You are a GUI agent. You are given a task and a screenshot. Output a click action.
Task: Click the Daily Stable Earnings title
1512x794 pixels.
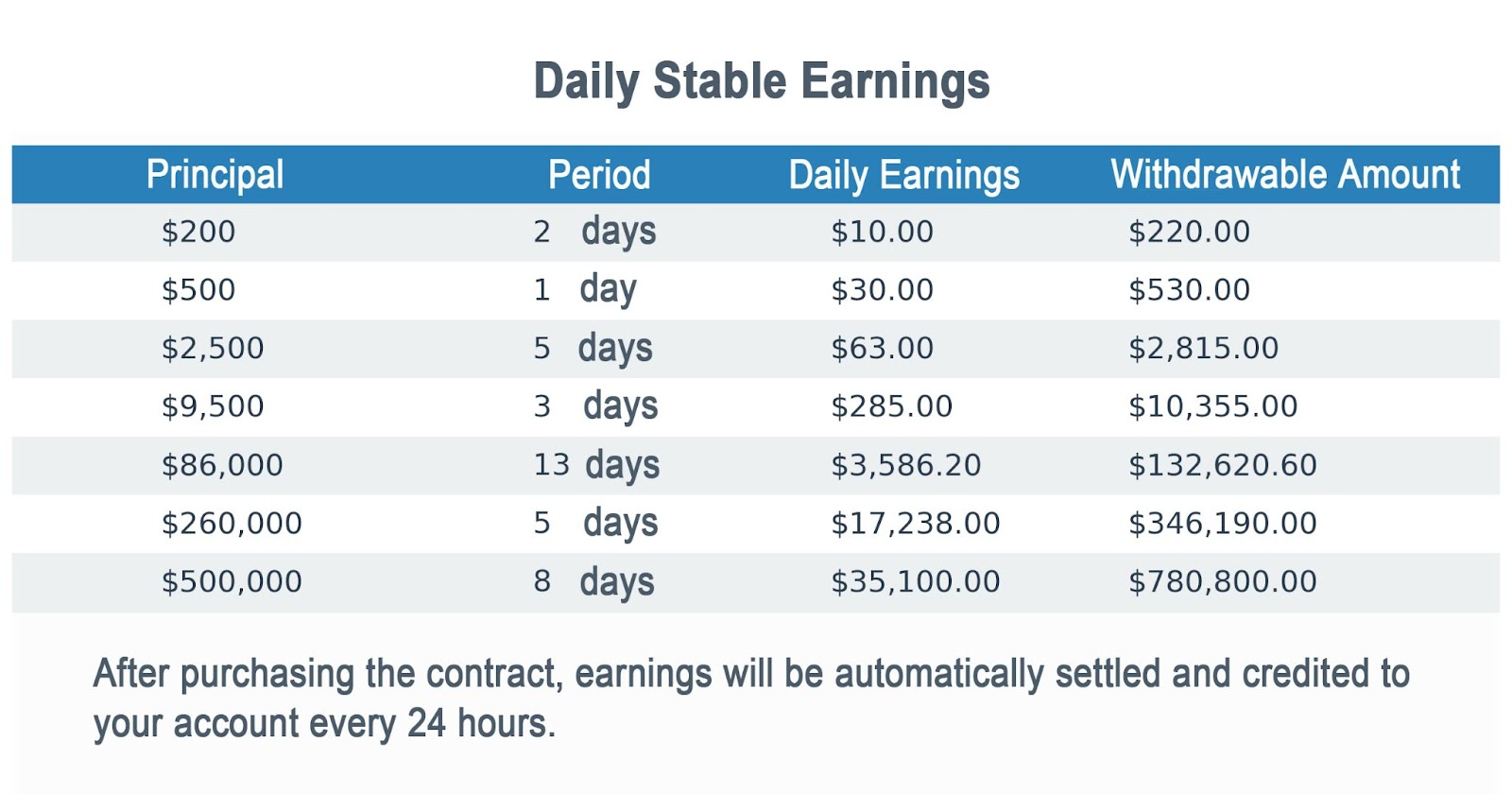(762, 81)
